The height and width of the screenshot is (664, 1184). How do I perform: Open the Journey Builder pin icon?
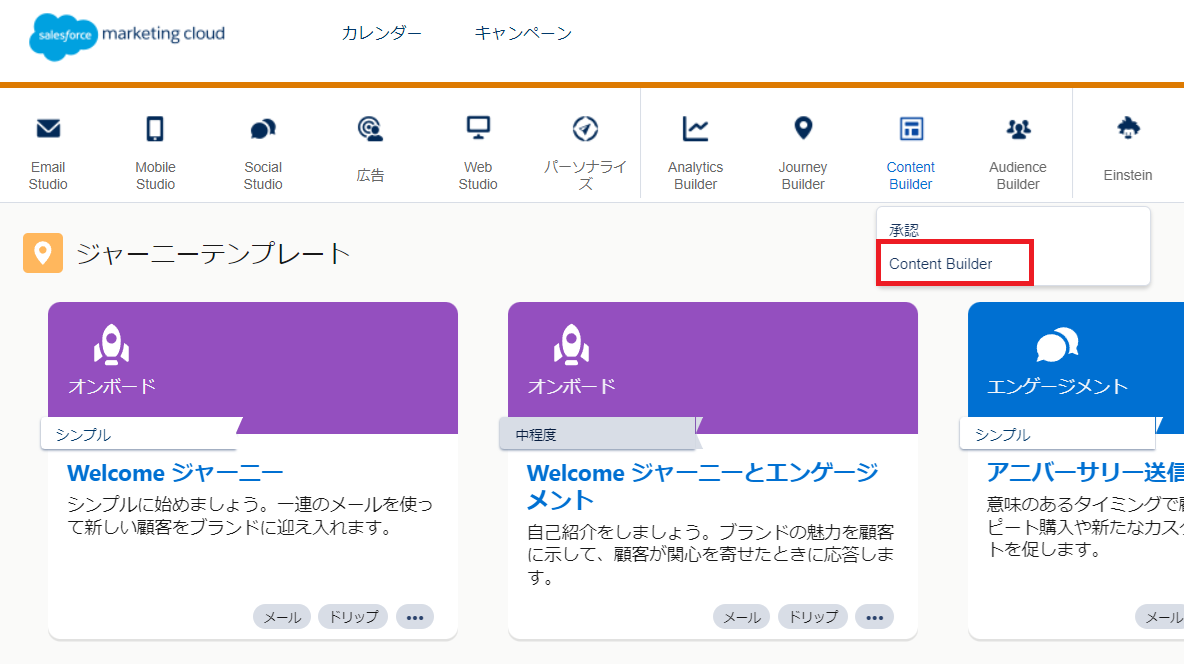(x=803, y=128)
